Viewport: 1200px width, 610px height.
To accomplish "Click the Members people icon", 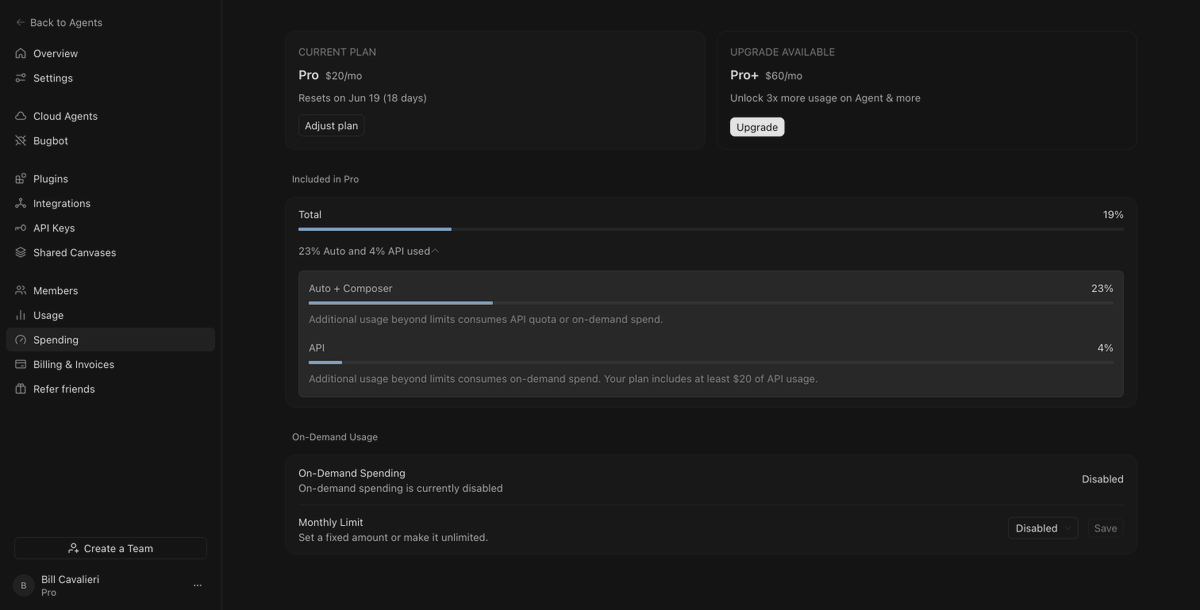I will 20,291.
